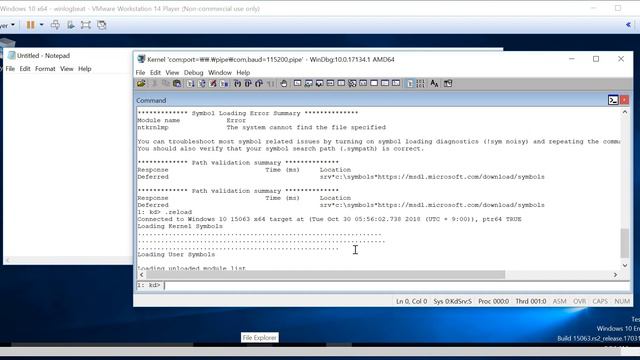
Task: Open source file from WinDbg toolbar
Action: click(x=141, y=84)
